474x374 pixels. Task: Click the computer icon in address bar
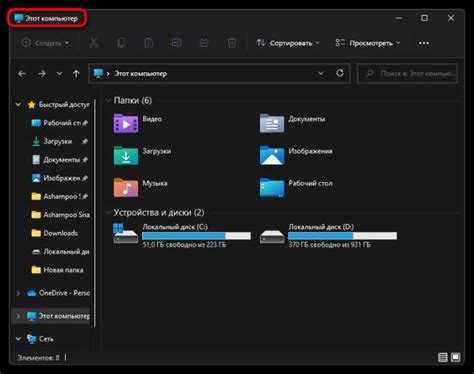click(98, 73)
